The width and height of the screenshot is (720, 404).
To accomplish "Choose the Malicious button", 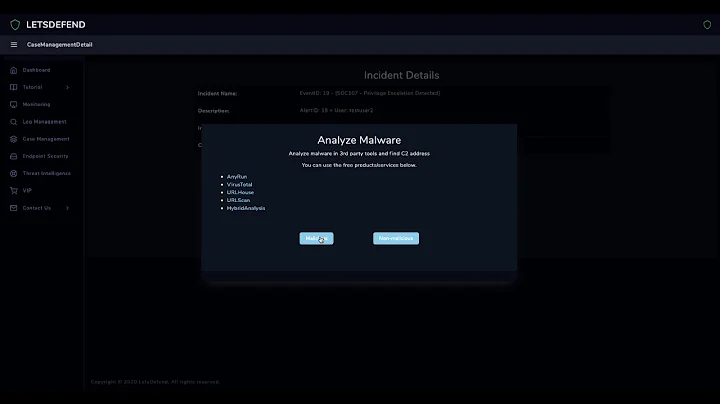I will (316, 238).
